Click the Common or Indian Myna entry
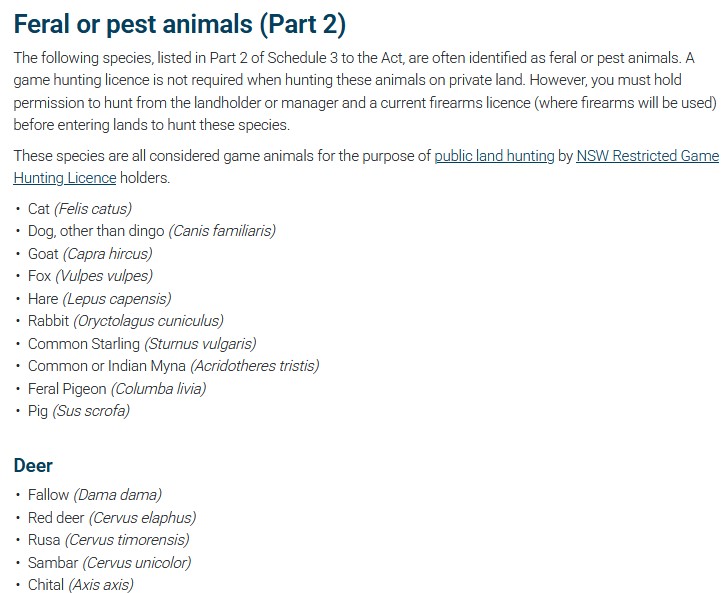 (173, 366)
